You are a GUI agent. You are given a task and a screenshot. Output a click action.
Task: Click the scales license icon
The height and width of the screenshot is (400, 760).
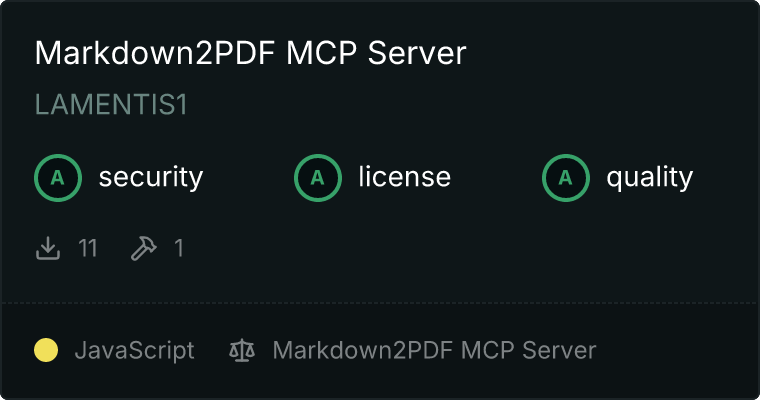click(x=242, y=351)
